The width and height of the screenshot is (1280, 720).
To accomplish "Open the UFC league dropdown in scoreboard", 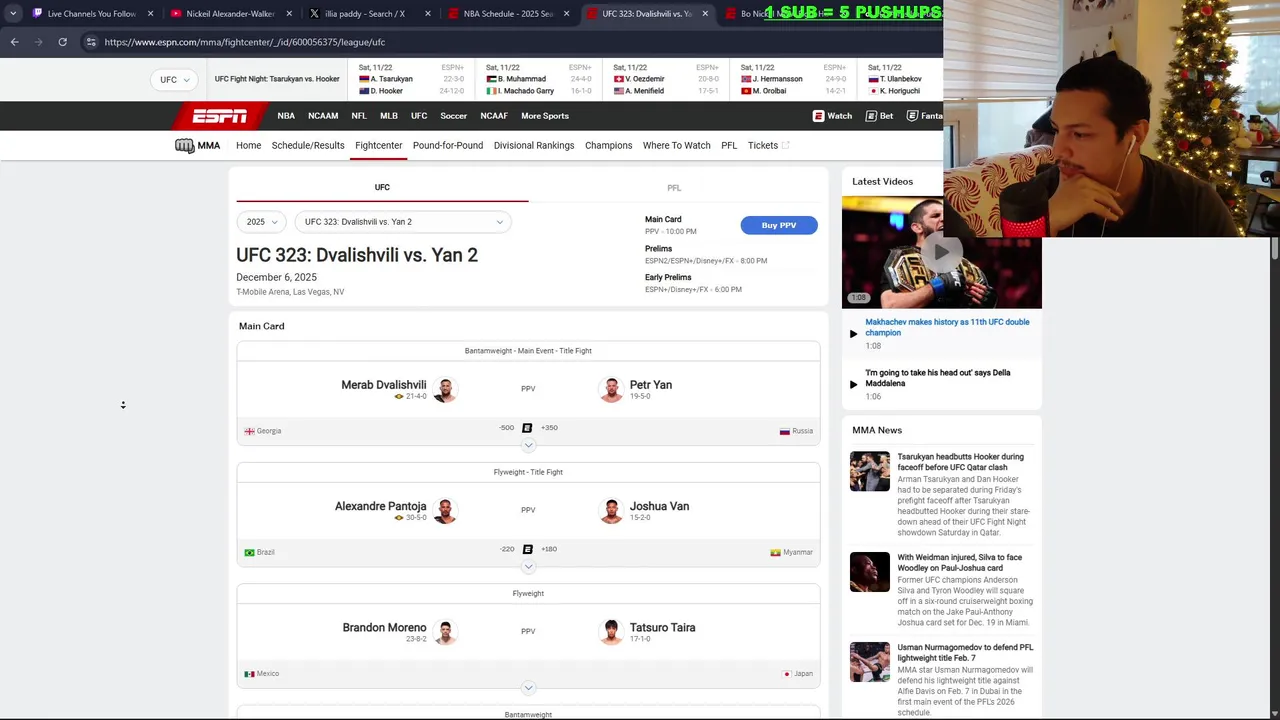I will click(174, 80).
